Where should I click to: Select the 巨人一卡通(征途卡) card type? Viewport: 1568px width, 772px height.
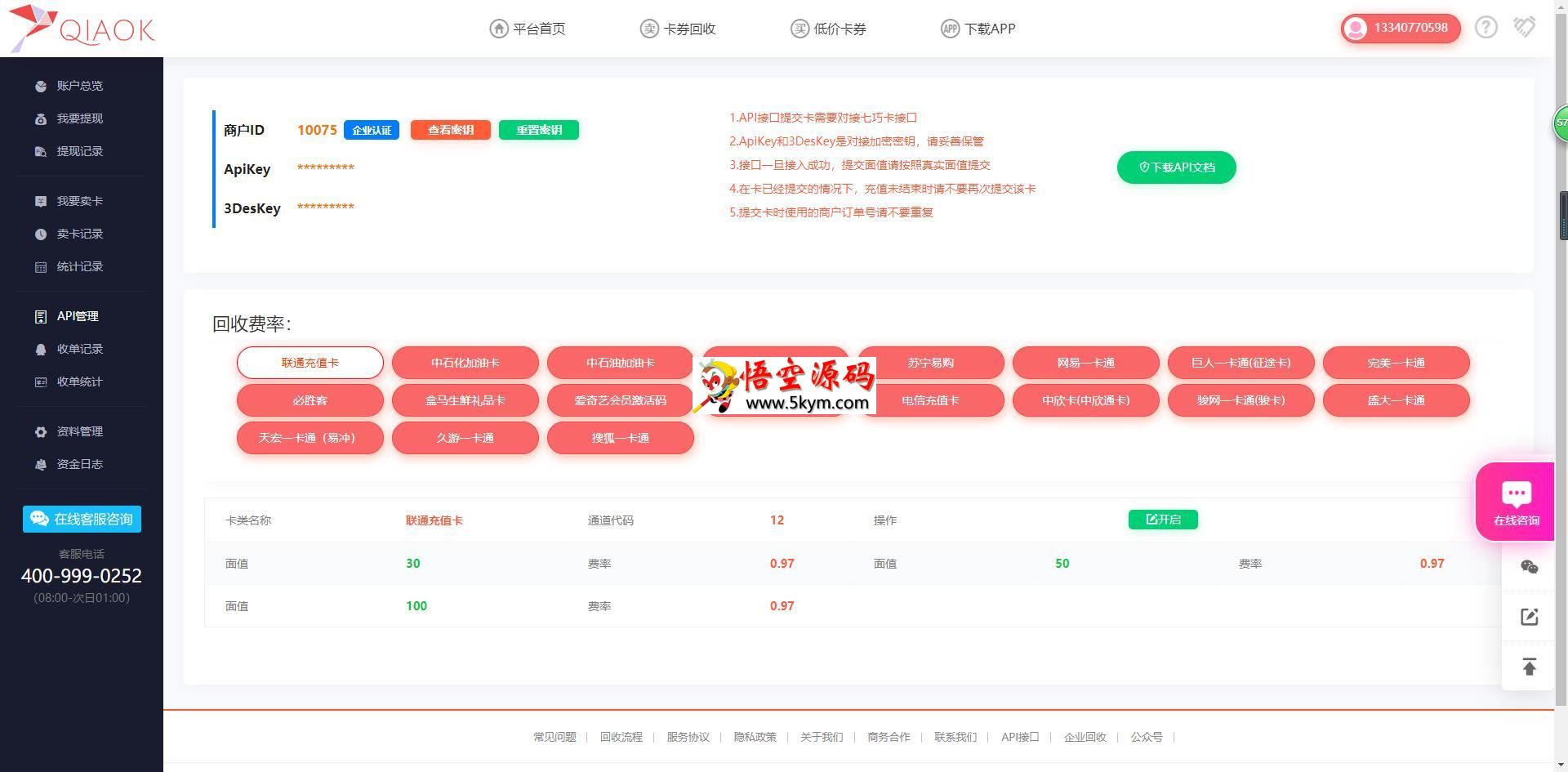coord(1241,363)
